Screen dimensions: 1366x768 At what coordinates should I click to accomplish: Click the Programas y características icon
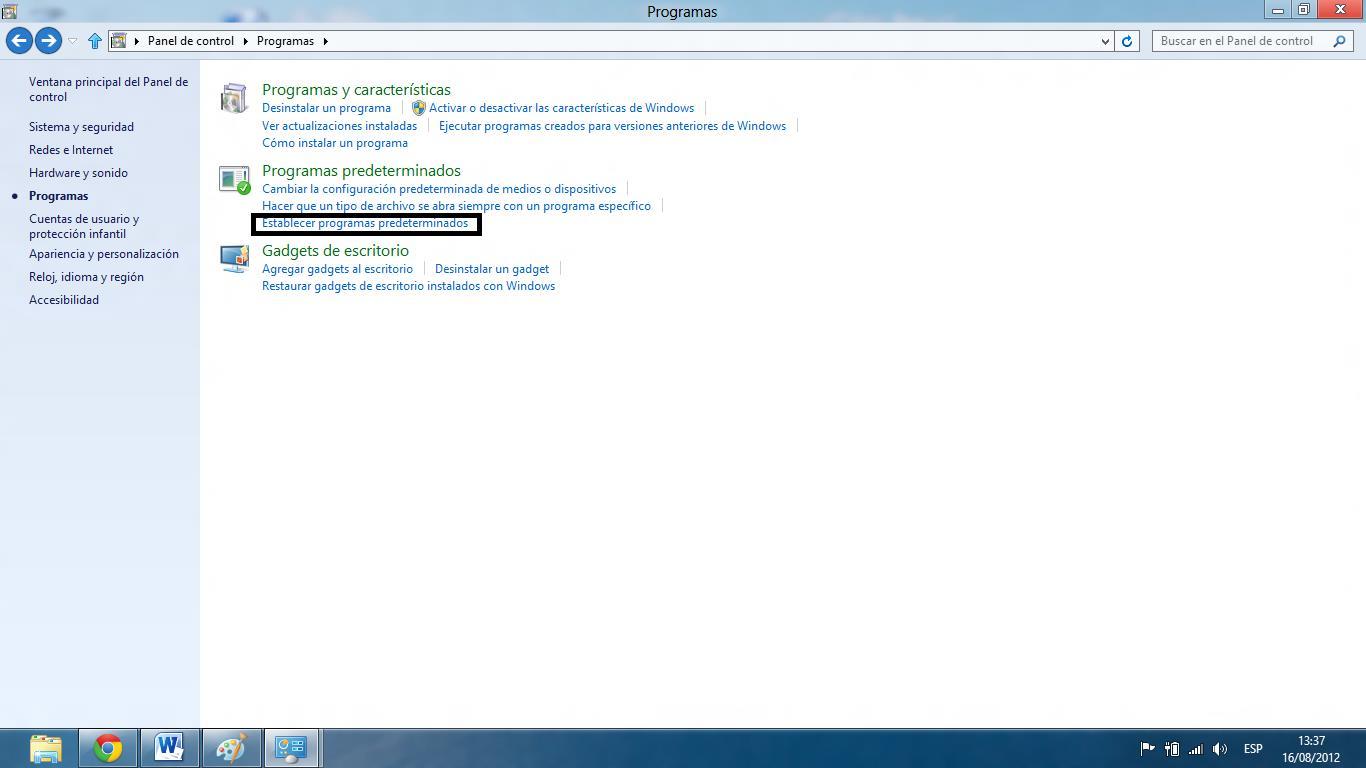[234, 98]
